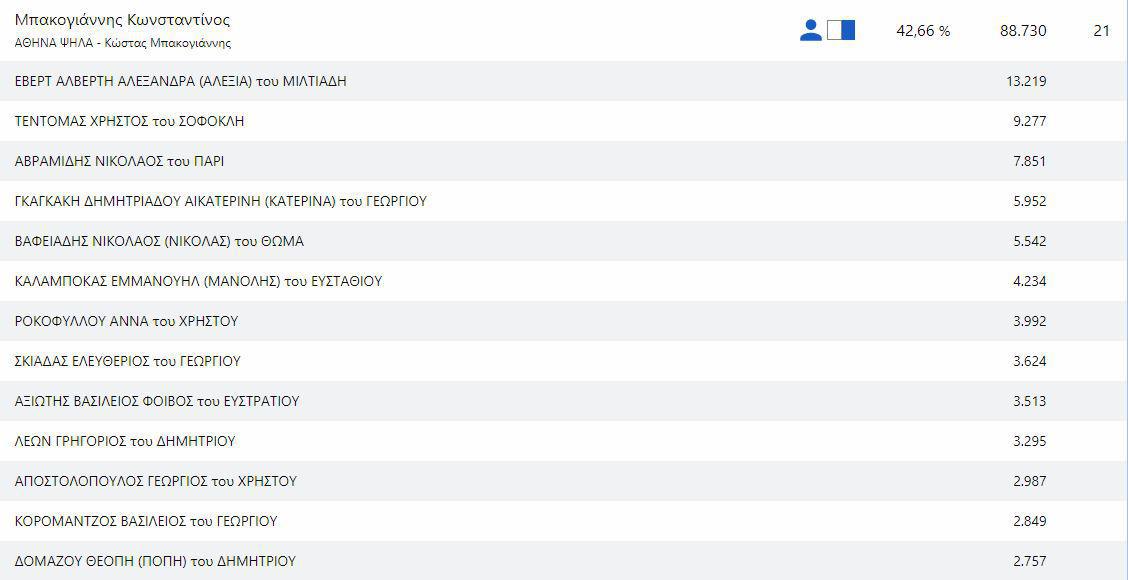1128x580 pixels.
Task: Click the ΡΟΚΟΦΥΛΛΟΥ ΑΝΝΑ row
Action: point(127,321)
